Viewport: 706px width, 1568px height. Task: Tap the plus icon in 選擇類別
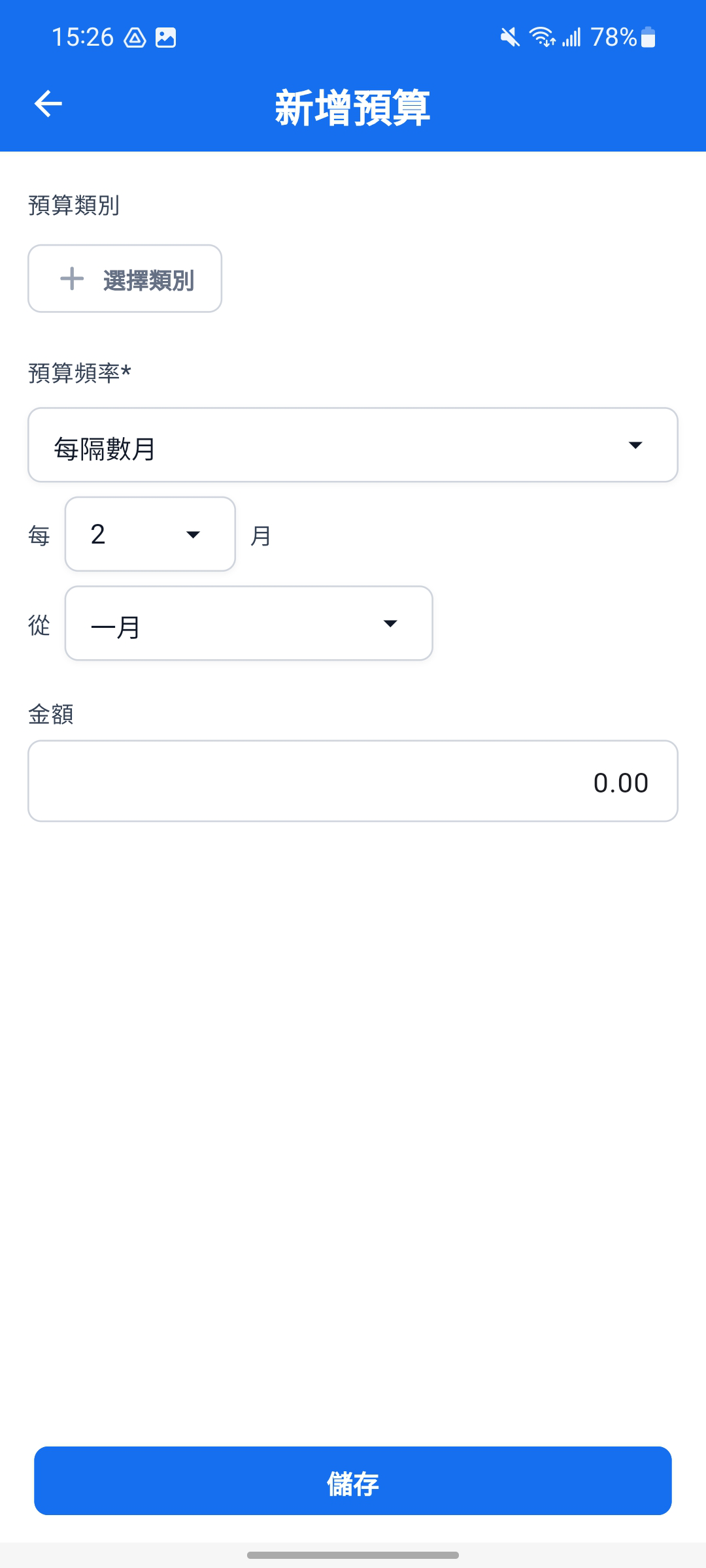click(x=72, y=279)
